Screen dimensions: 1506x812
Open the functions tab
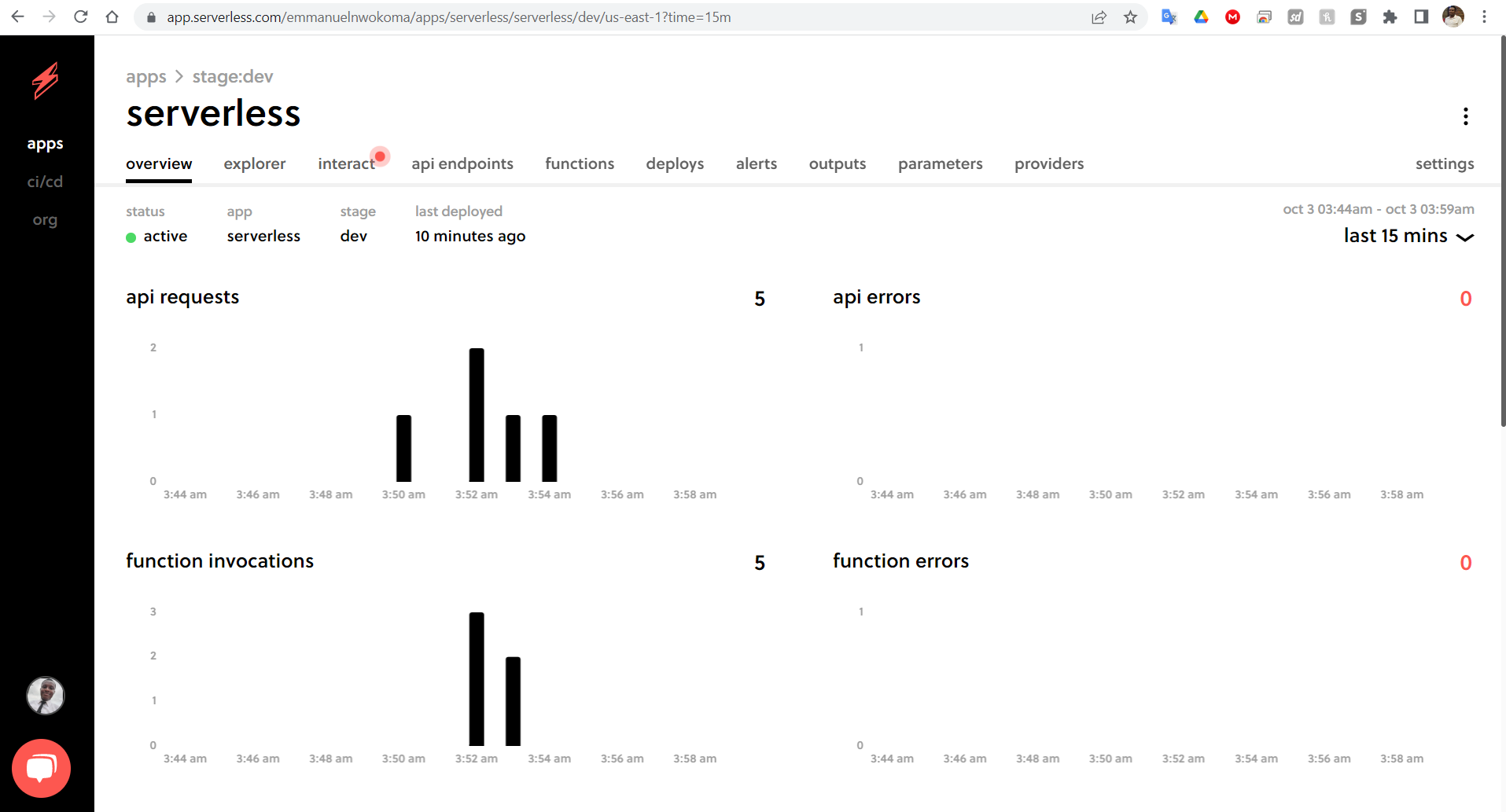tap(580, 164)
